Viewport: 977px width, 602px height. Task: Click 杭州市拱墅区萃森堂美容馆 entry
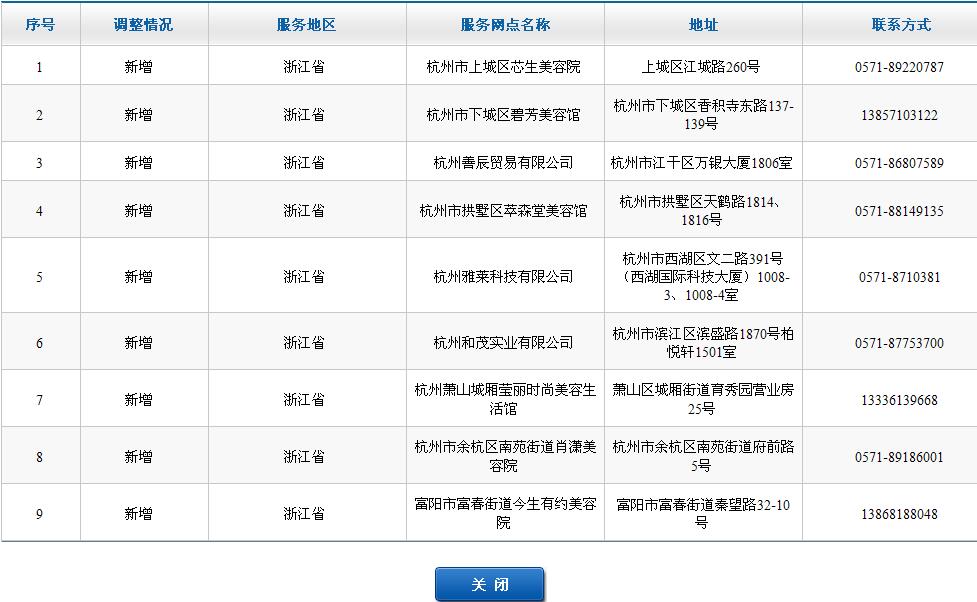[503, 211]
